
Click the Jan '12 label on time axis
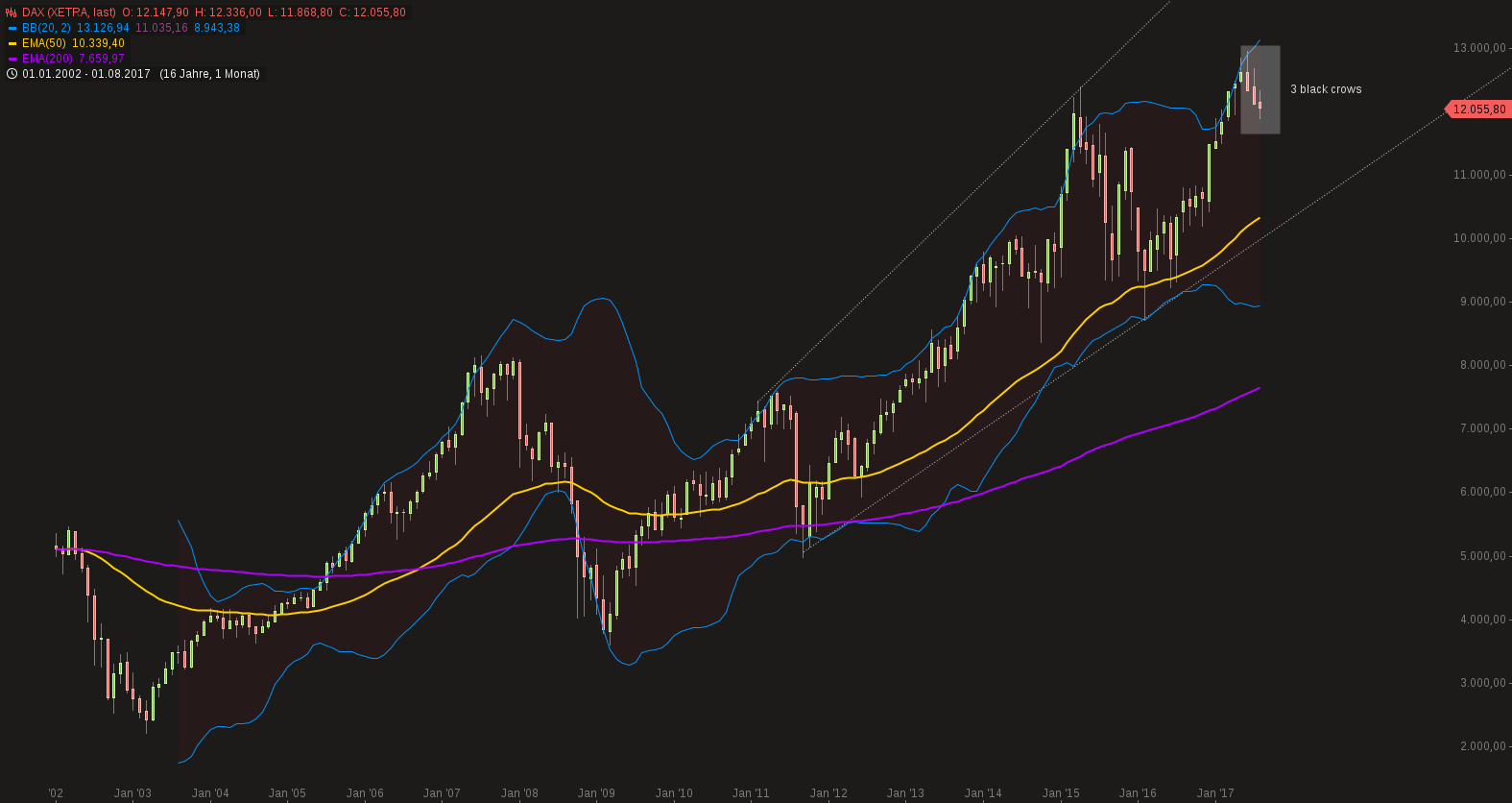point(828,793)
